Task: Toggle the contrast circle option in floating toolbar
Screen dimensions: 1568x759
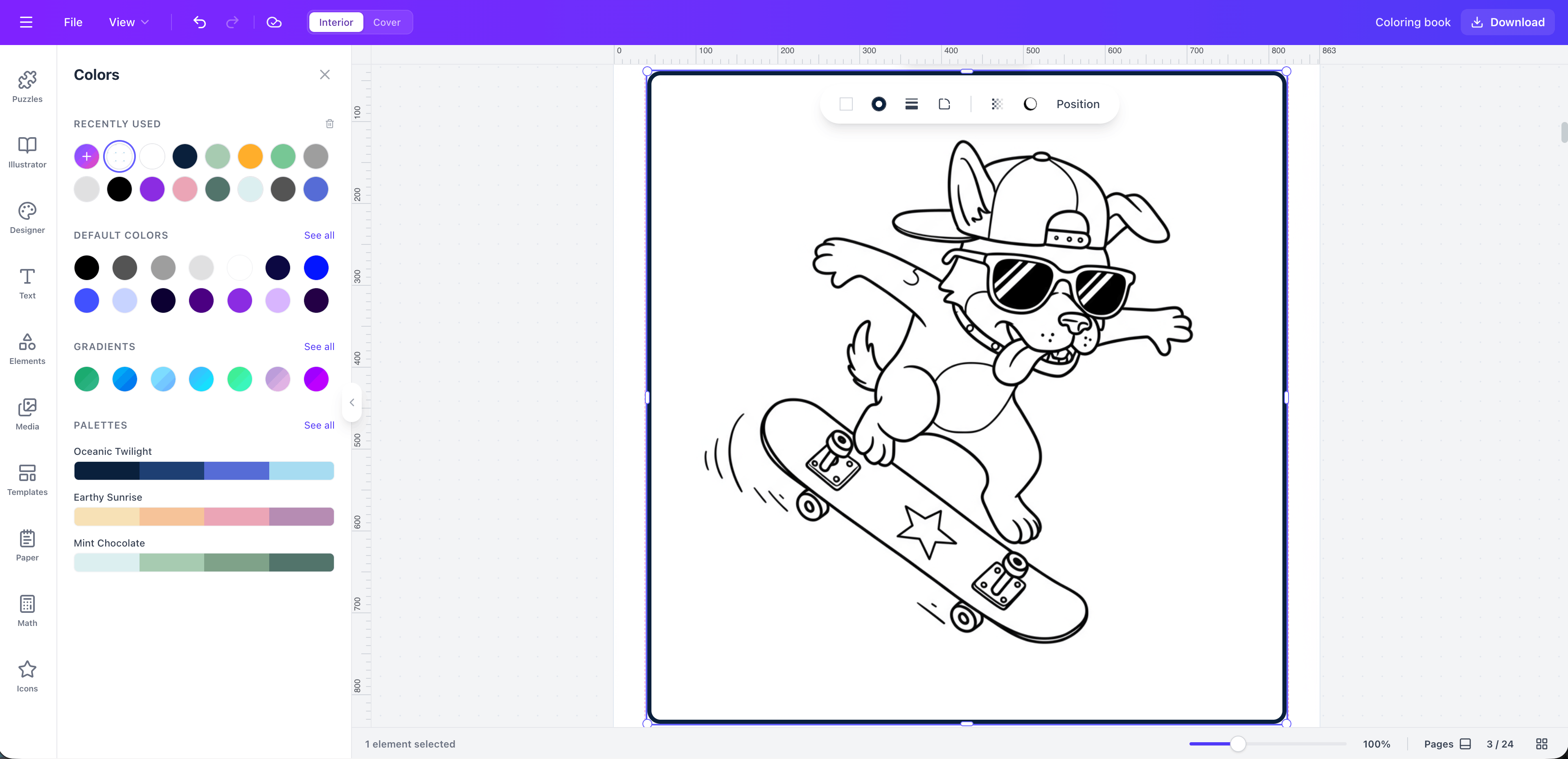Action: [x=1029, y=104]
